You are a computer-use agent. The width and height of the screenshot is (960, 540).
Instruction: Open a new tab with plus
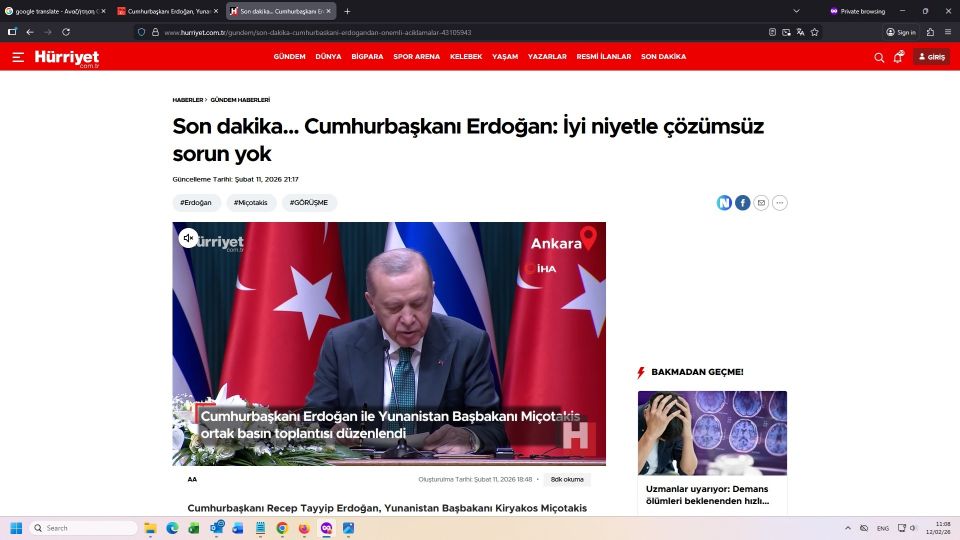[347, 11]
